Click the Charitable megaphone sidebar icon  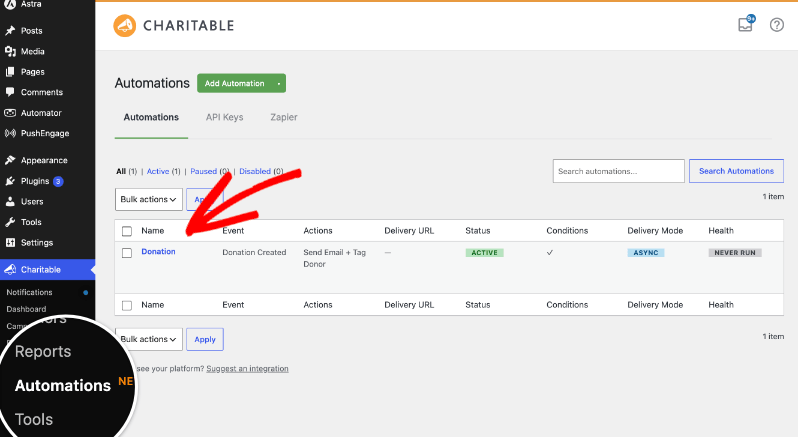[10, 270]
